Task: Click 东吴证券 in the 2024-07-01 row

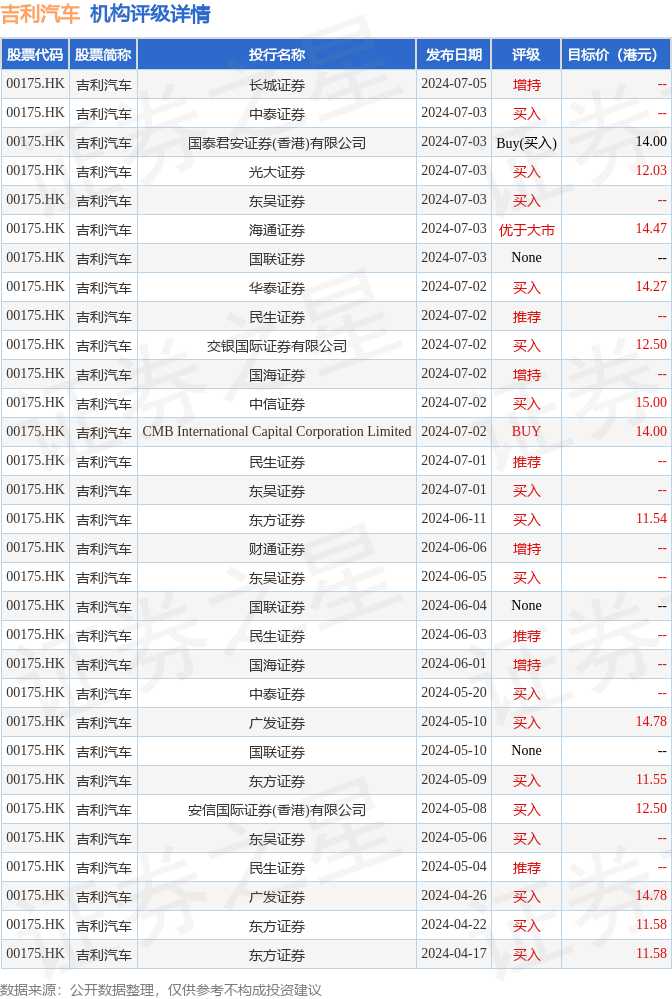Action: point(276,491)
